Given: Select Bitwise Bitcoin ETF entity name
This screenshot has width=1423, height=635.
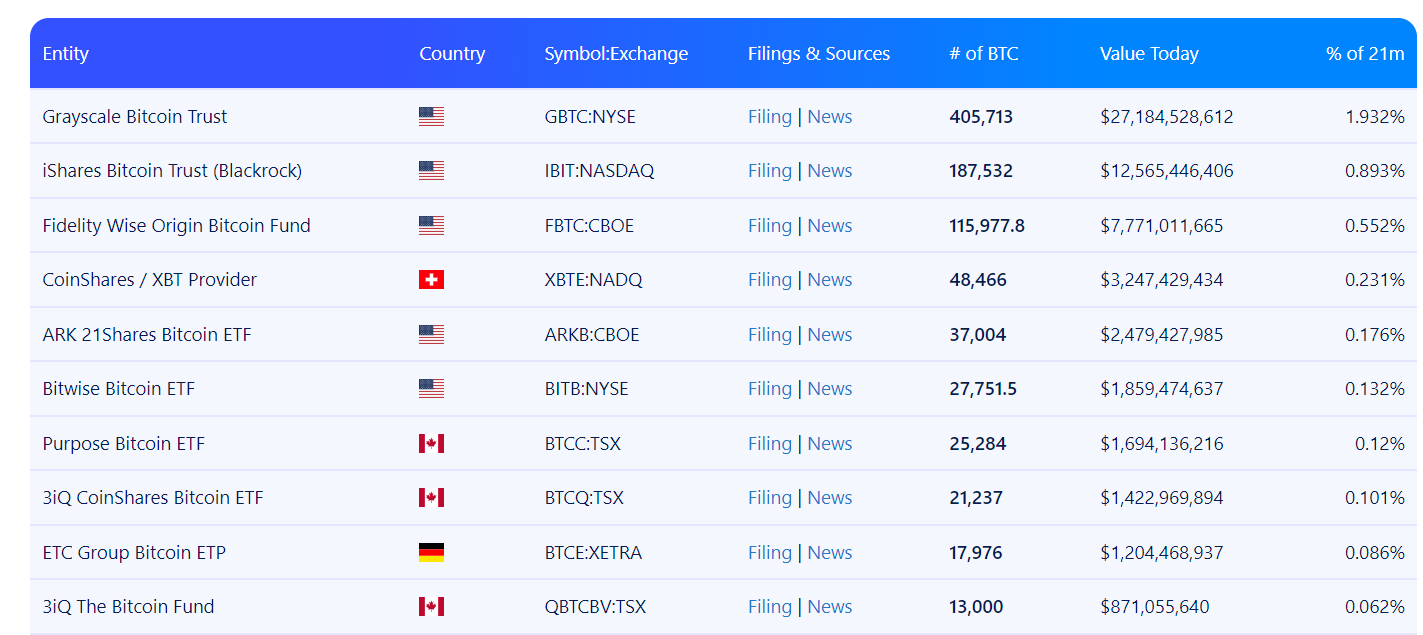Looking at the screenshot, I should (118, 389).
